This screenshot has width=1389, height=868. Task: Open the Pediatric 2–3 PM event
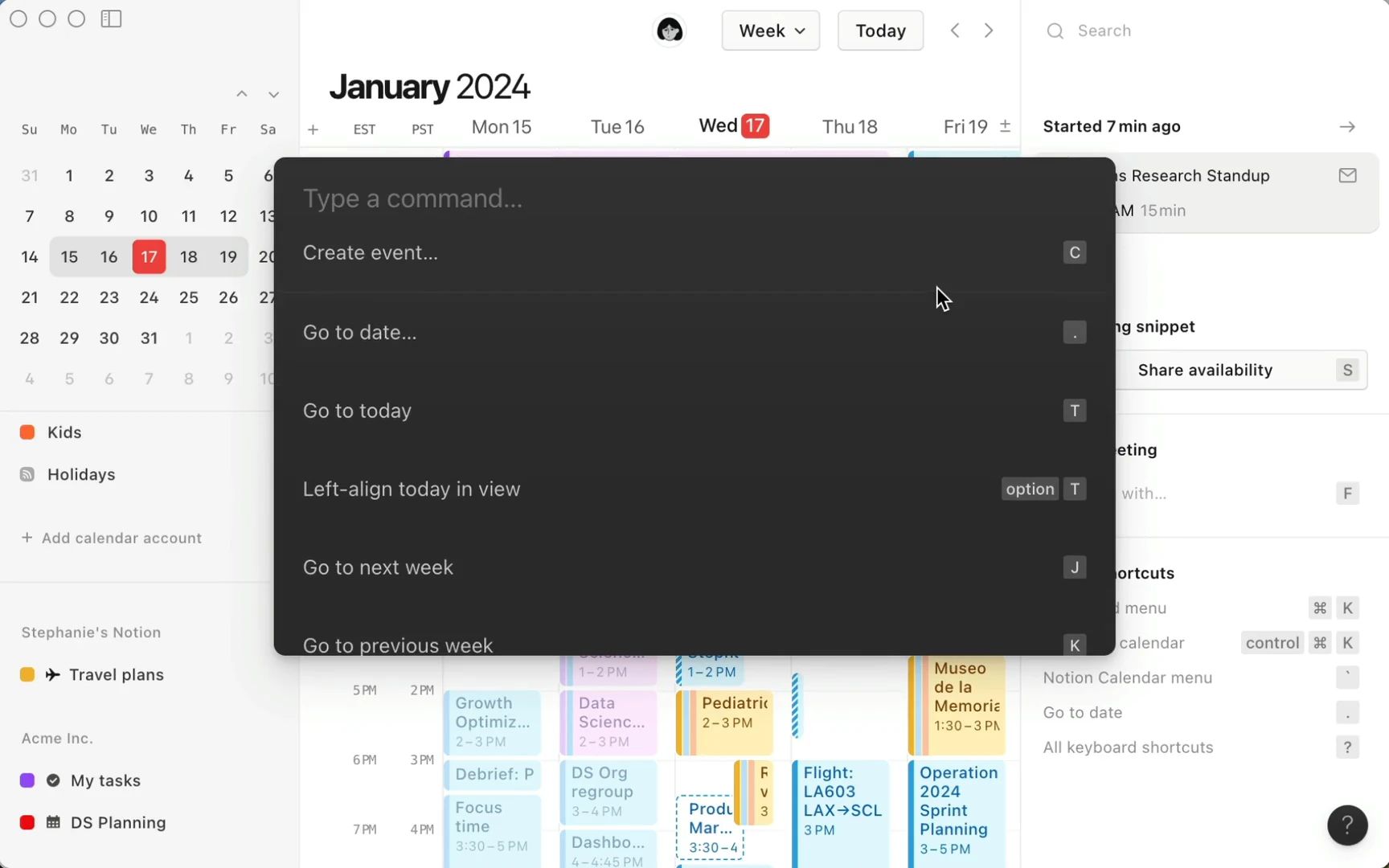[x=725, y=723]
